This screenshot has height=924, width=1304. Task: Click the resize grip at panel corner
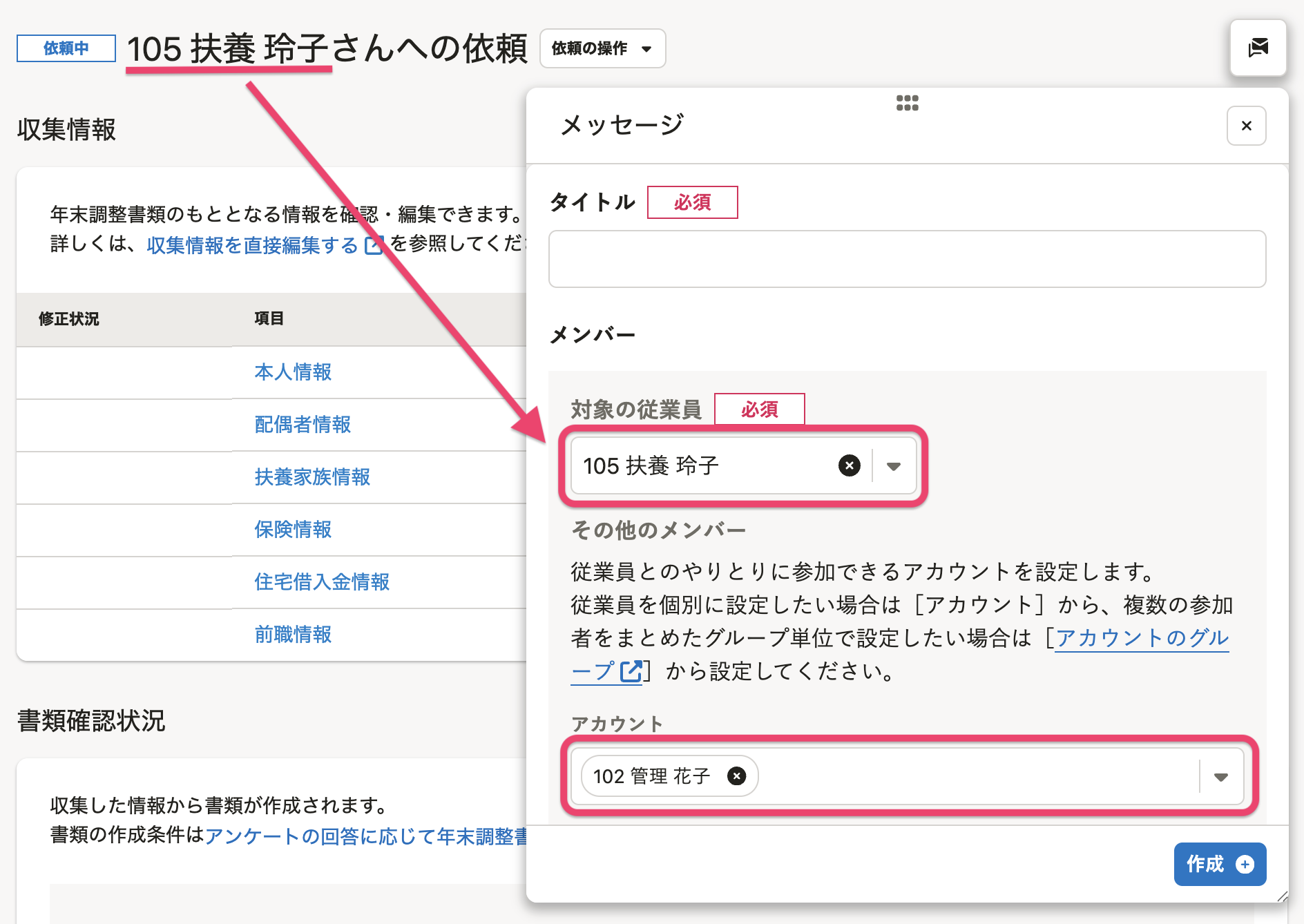[1282, 896]
